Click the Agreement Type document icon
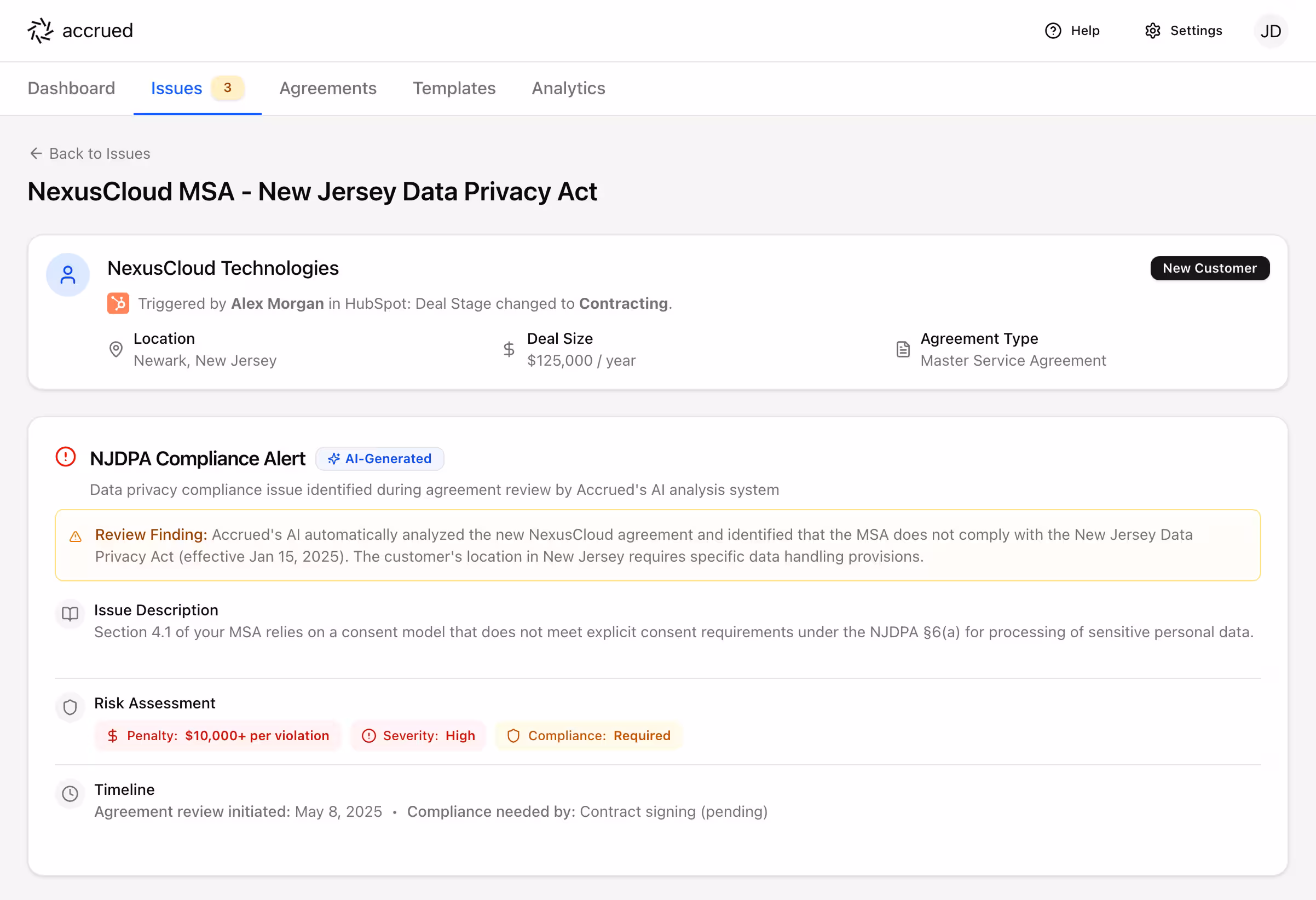Viewport: 1316px width, 900px height. pos(903,349)
